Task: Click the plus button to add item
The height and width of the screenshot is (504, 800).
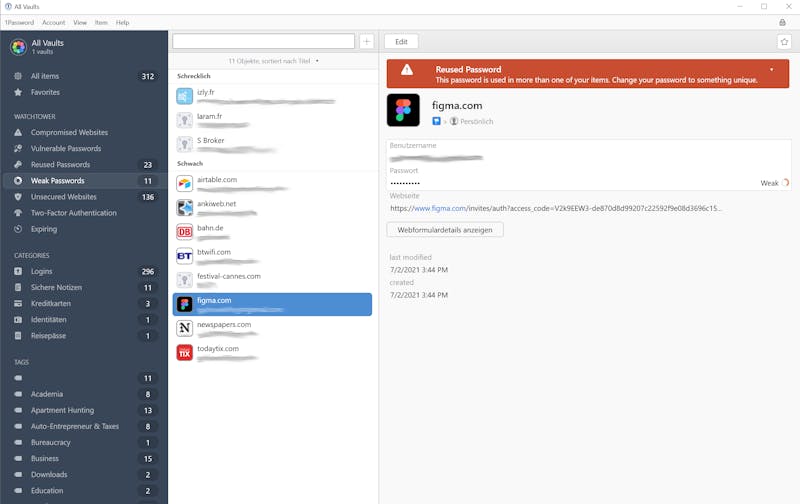Action: point(366,42)
